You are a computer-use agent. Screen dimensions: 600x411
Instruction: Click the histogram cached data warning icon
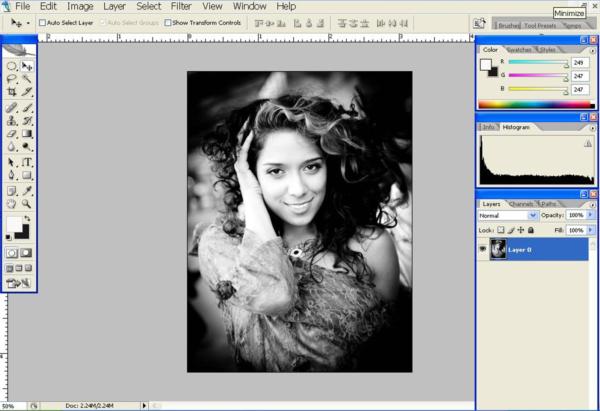(588, 144)
